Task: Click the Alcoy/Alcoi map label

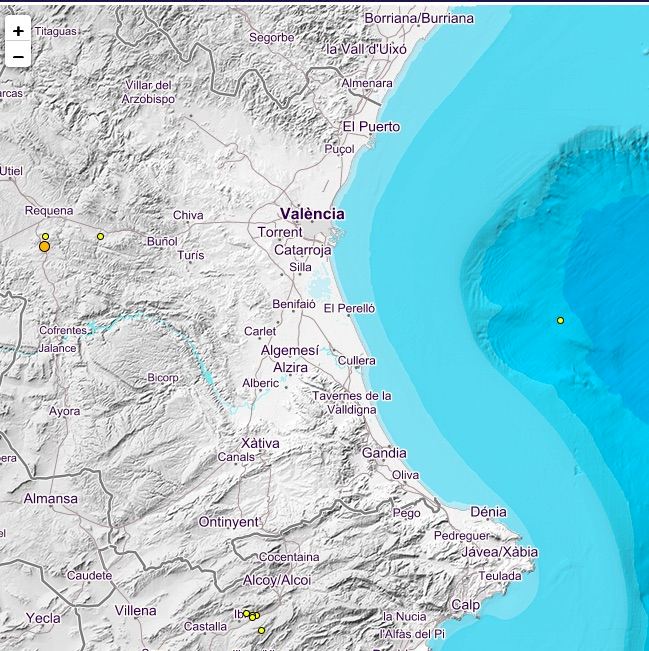Action: click(277, 580)
